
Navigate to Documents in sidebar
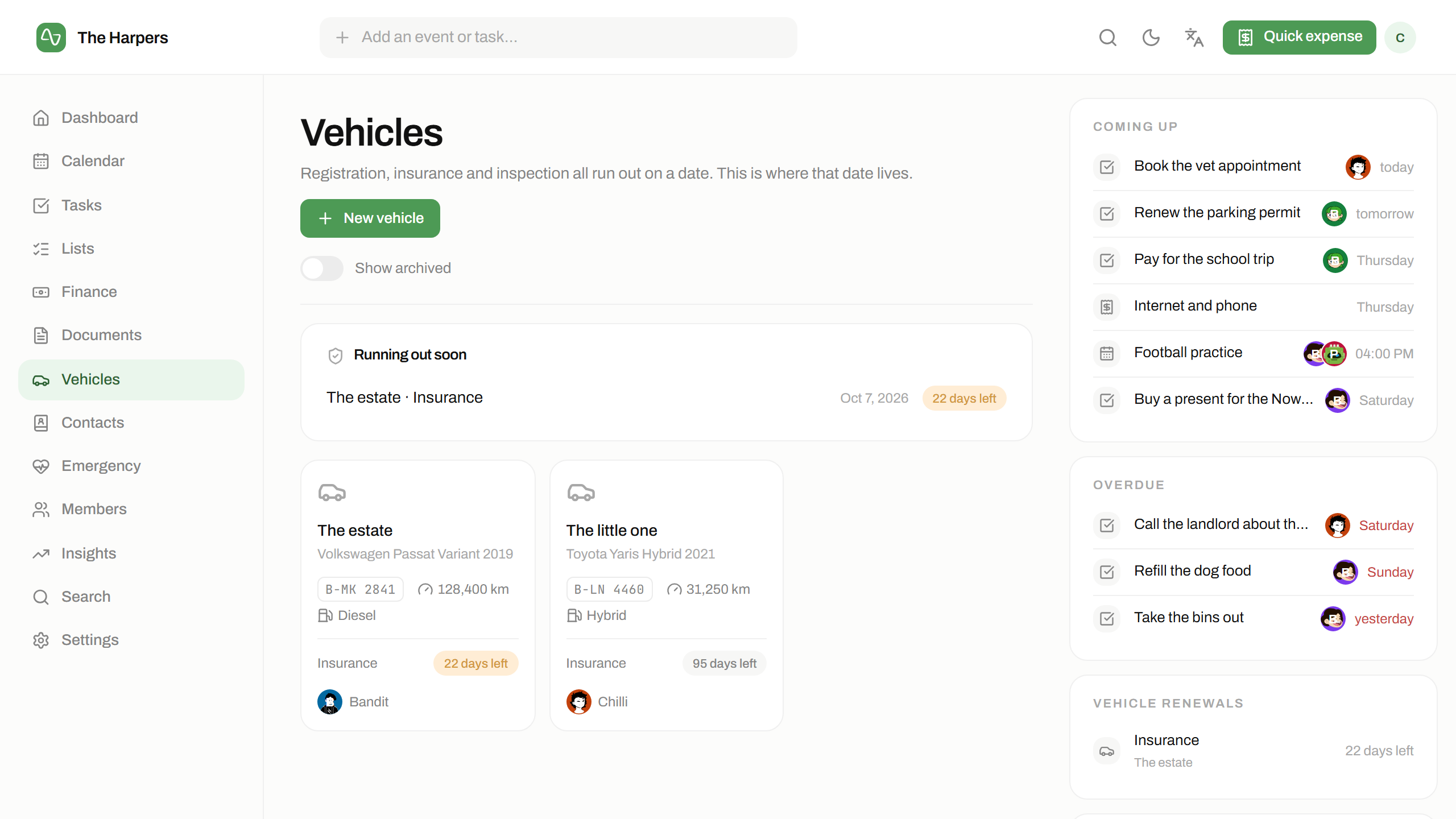131,335
